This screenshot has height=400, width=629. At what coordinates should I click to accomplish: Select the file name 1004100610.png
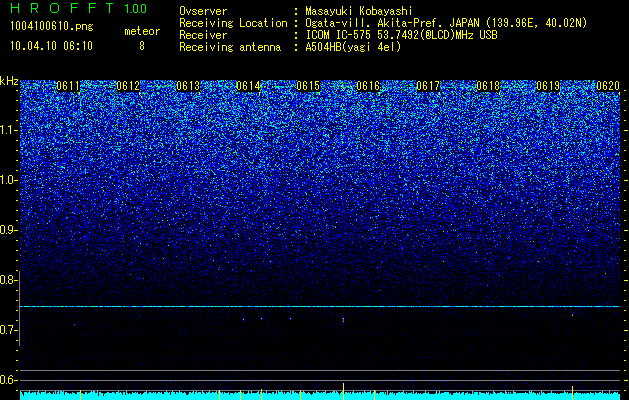52,27
